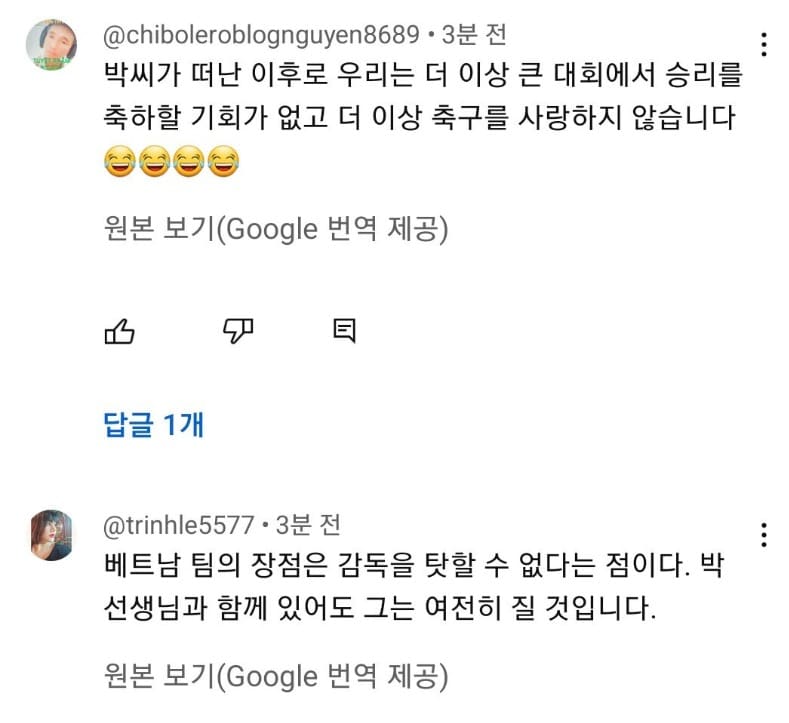This screenshot has height=723, width=789.
Task: Click the first comment's '3분 전' timestamp
Action: (x=474, y=35)
